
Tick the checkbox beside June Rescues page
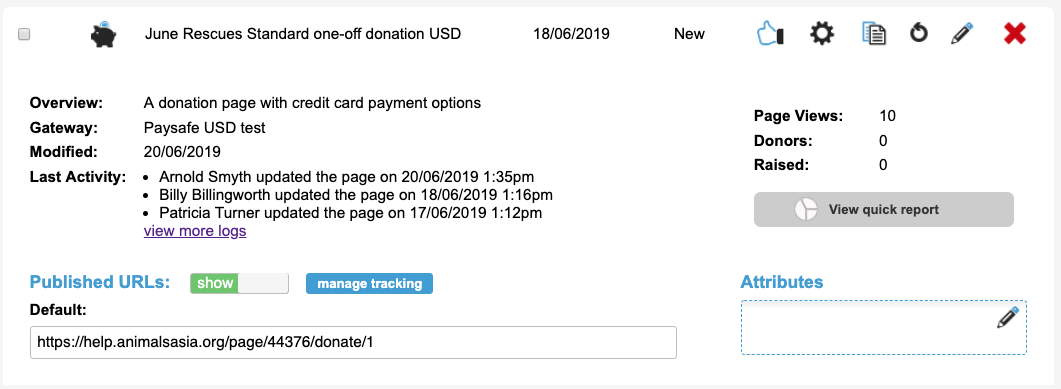[24, 35]
